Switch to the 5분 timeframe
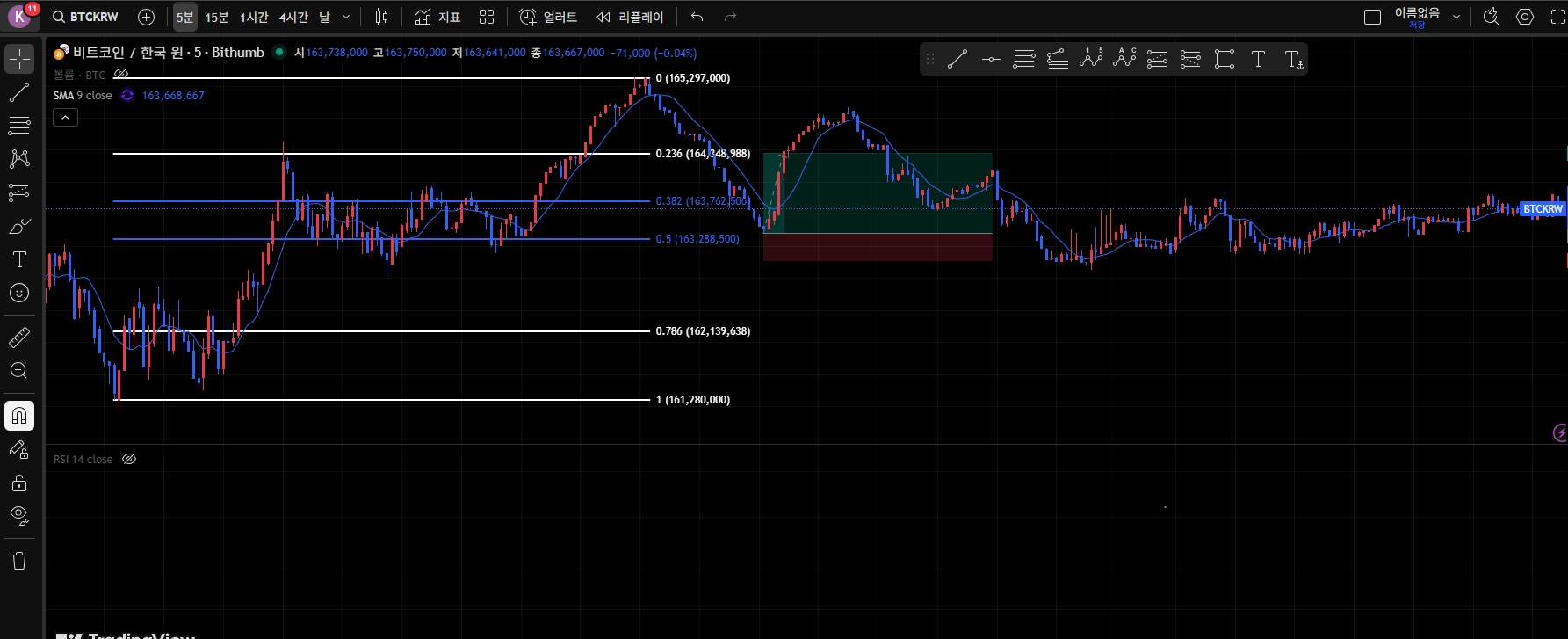The image size is (1568, 639). pyautogui.click(x=184, y=17)
